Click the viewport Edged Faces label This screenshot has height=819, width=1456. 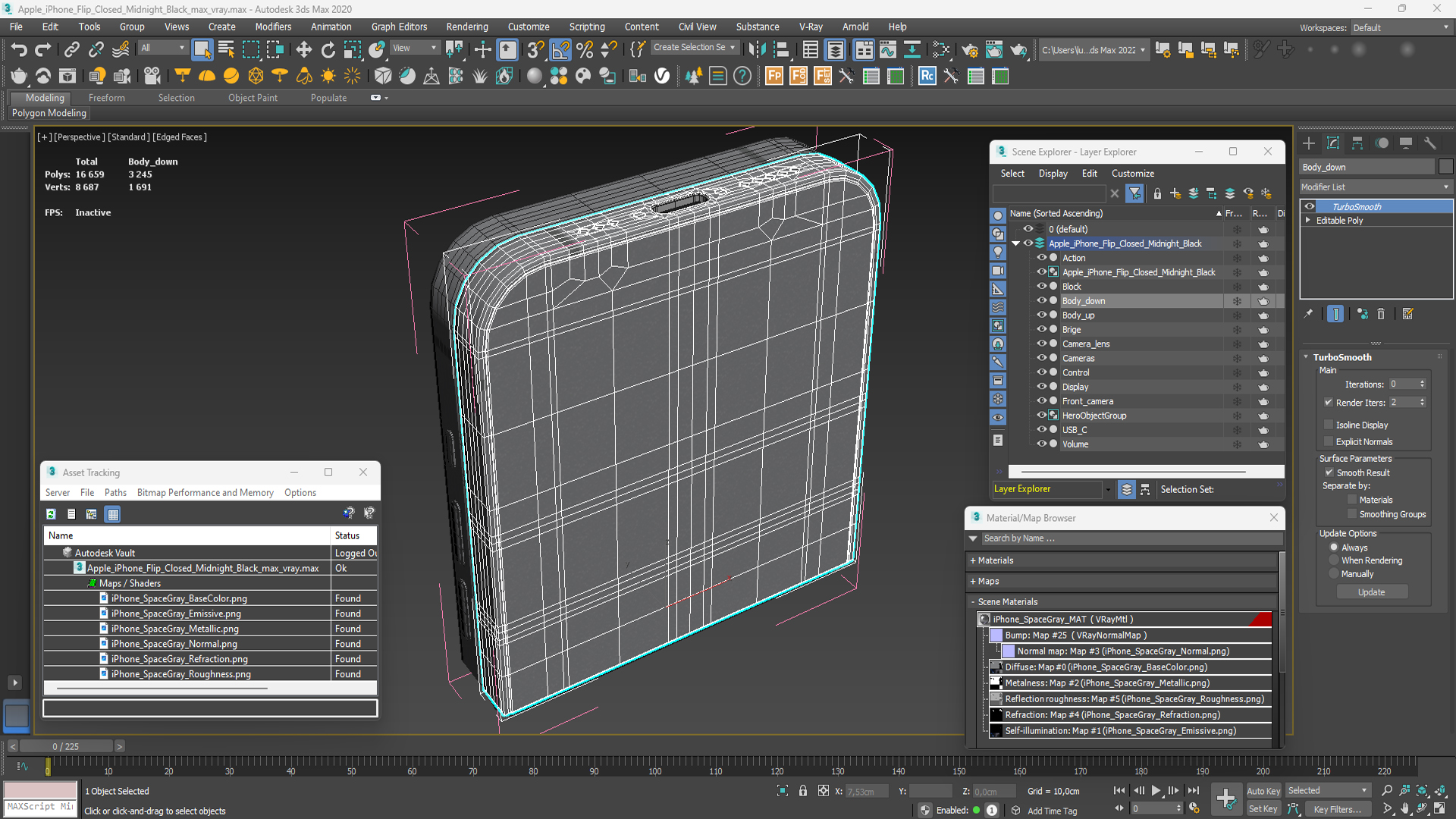tap(180, 137)
